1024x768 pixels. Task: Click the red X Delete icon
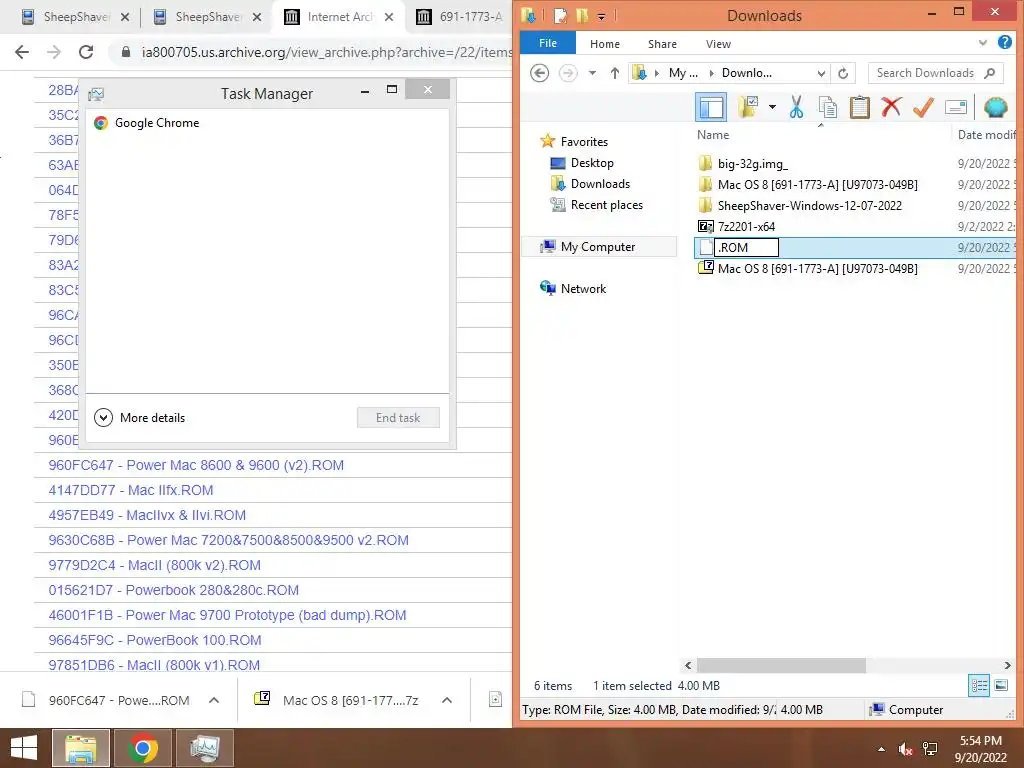click(x=891, y=106)
